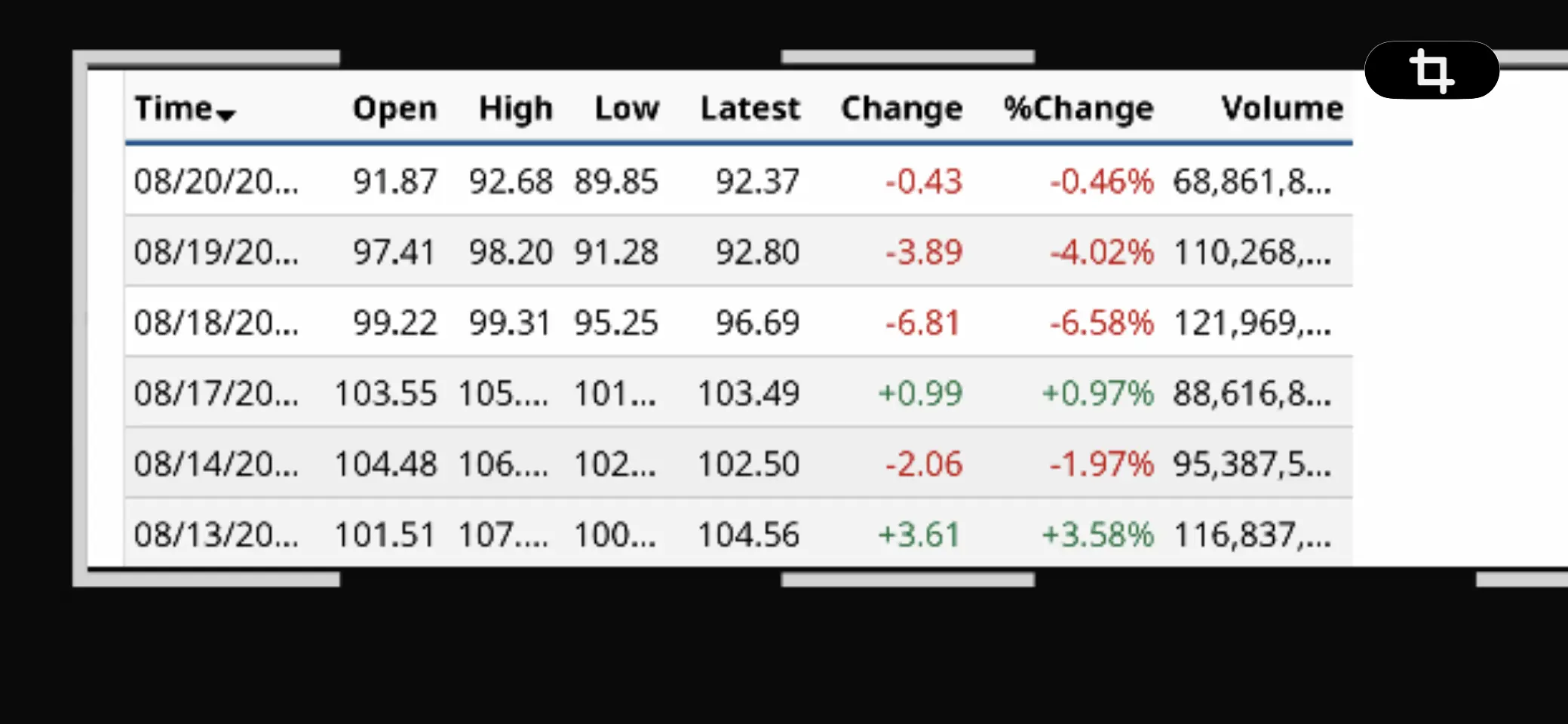The height and width of the screenshot is (724, 1568).
Task: Open the 08/18 row entry
Action: coord(738,322)
